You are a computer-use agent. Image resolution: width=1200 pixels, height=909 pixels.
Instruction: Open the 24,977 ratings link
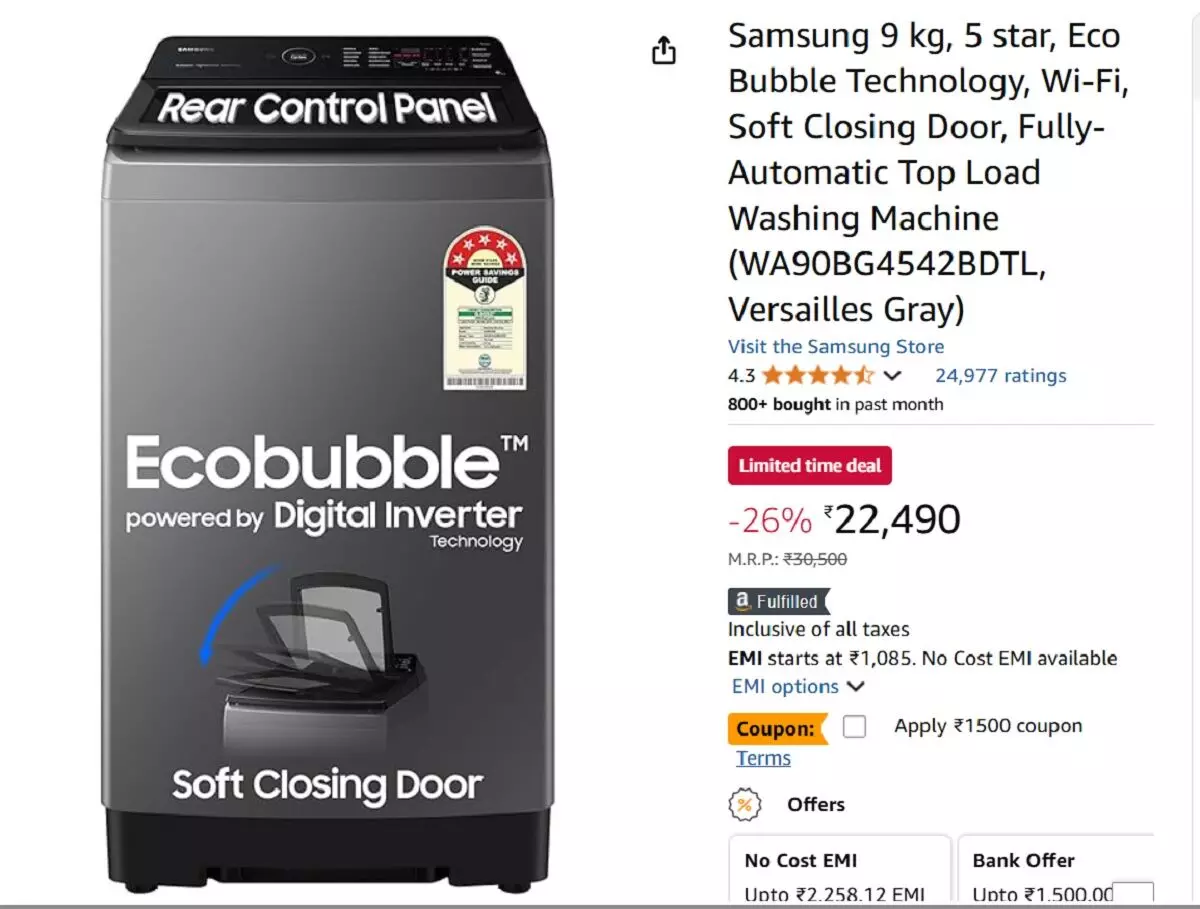pos(1001,376)
